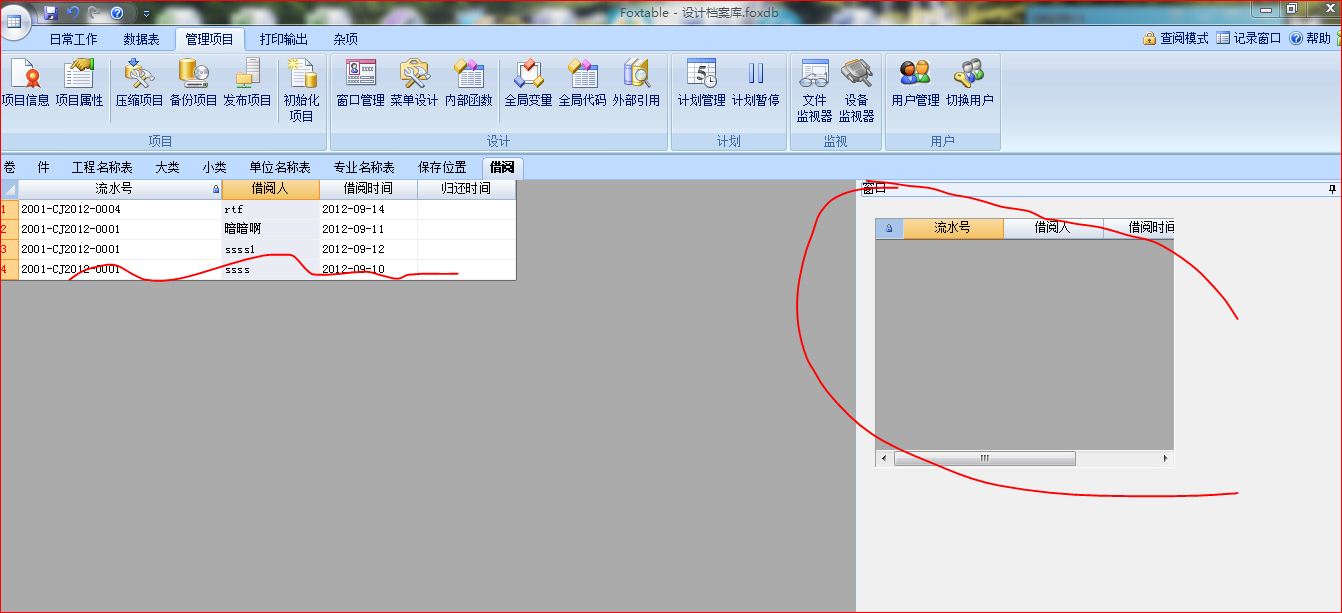Click the 帮助 help link
Image resolution: width=1342 pixels, height=613 pixels.
click(1311, 39)
